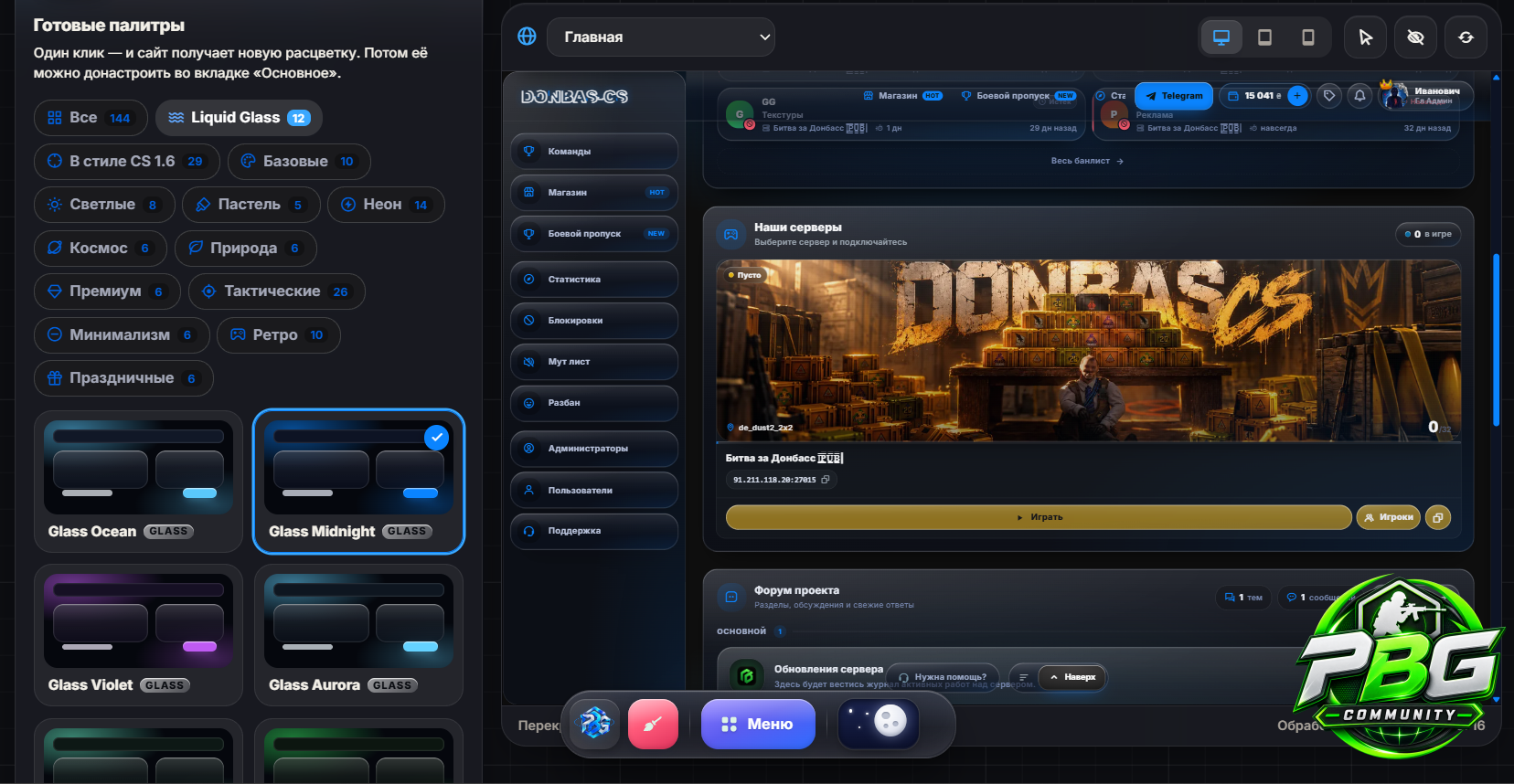Image resolution: width=1514 pixels, height=784 pixels.
Task: Open Боевой пропуск in site sidebar
Action: click(594, 234)
